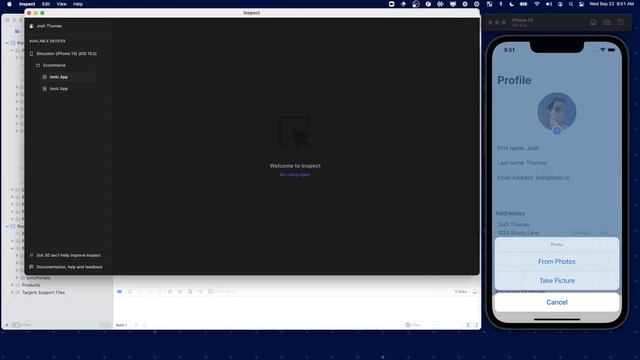
Task: Click the Simulator home button icon
Action: tap(593, 22)
